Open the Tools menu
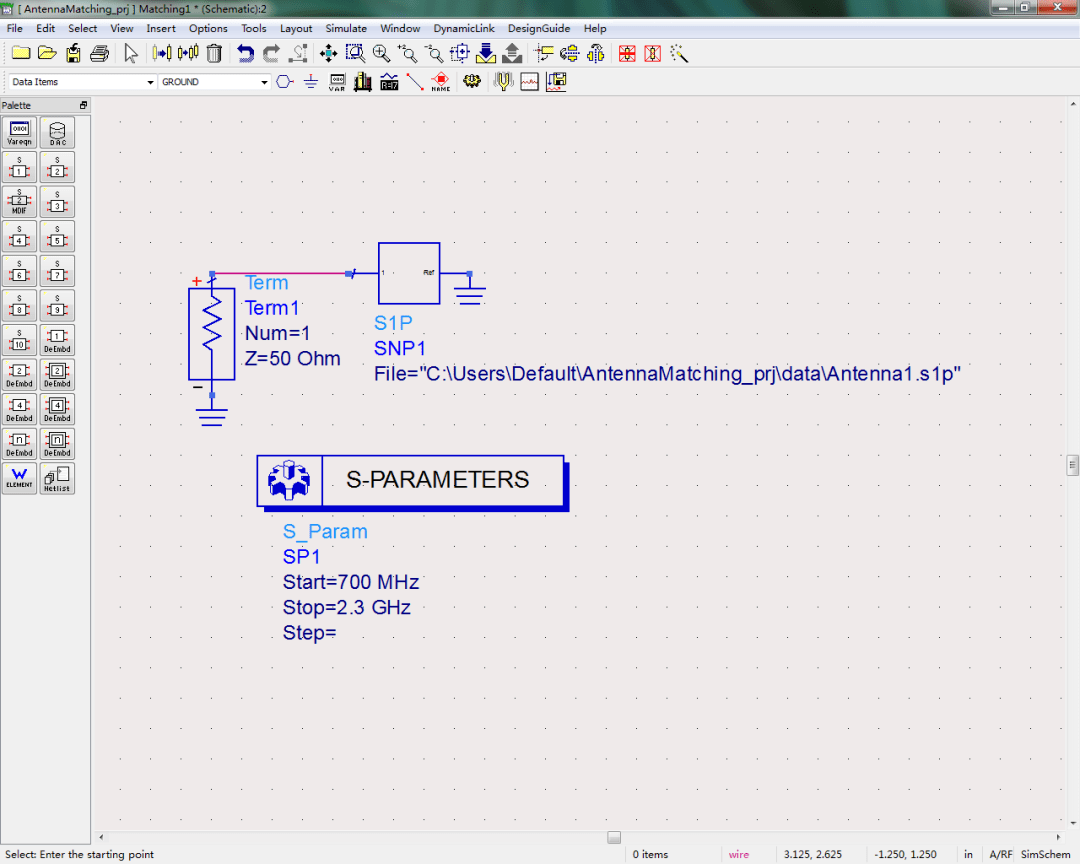Viewport: 1080px width, 864px height. (x=253, y=28)
